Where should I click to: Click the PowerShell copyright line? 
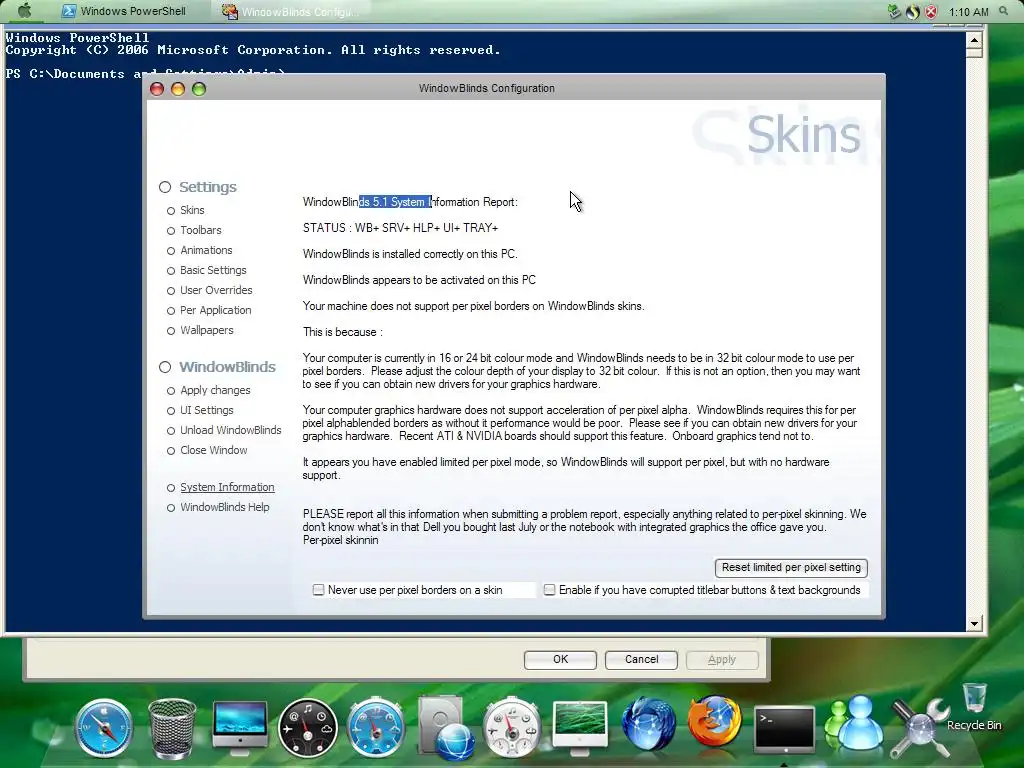click(x=253, y=50)
